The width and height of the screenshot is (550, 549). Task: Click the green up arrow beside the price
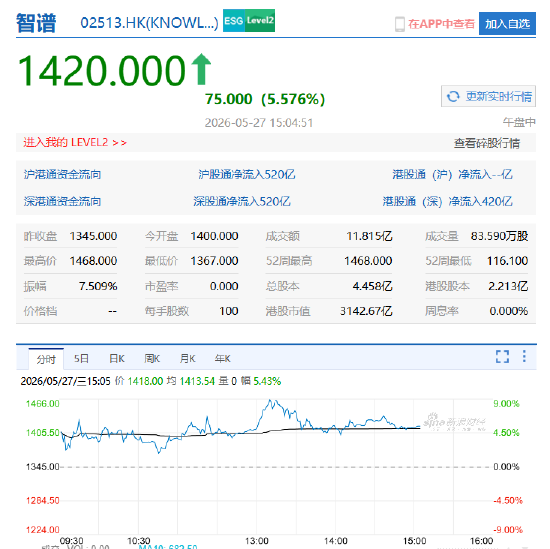click(201, 69)
